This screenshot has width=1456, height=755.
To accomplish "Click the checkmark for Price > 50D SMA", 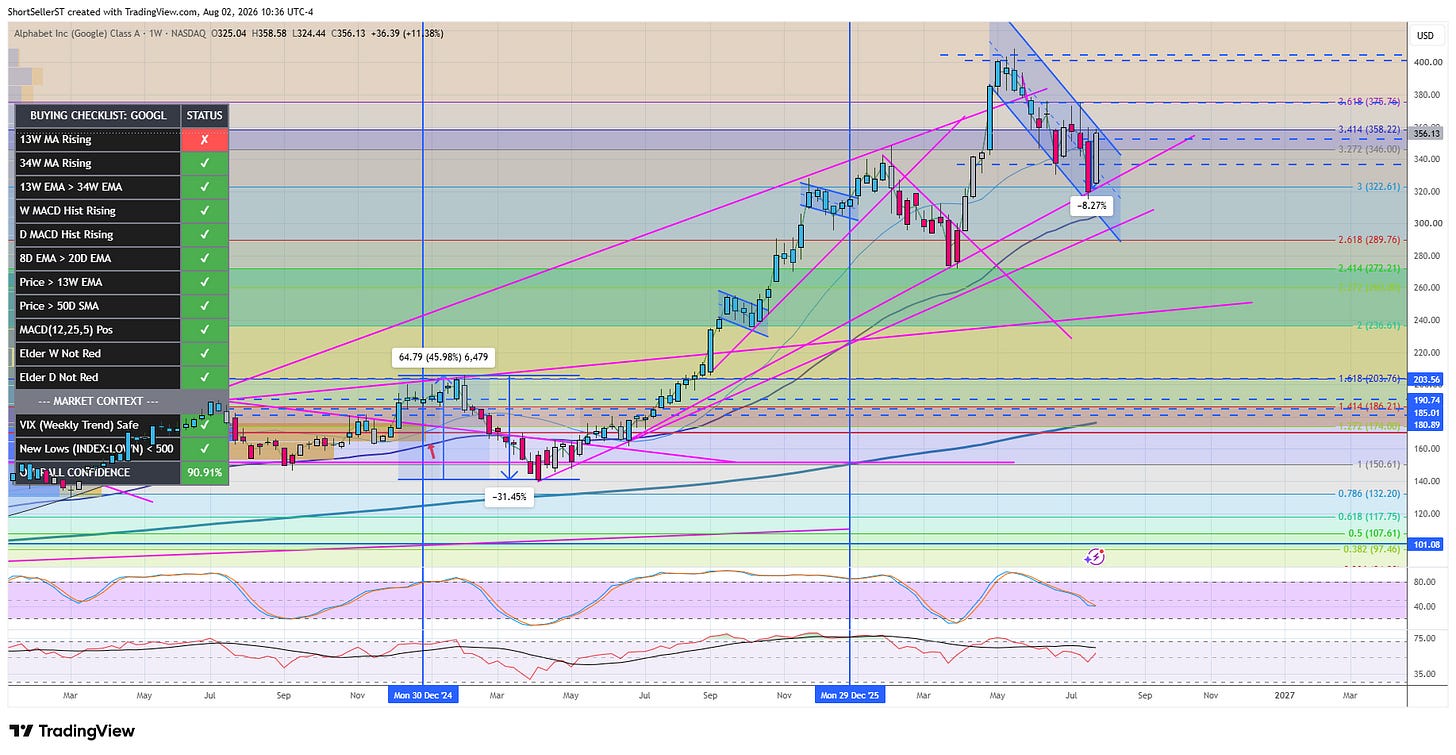I will click(x=205, y=306).
